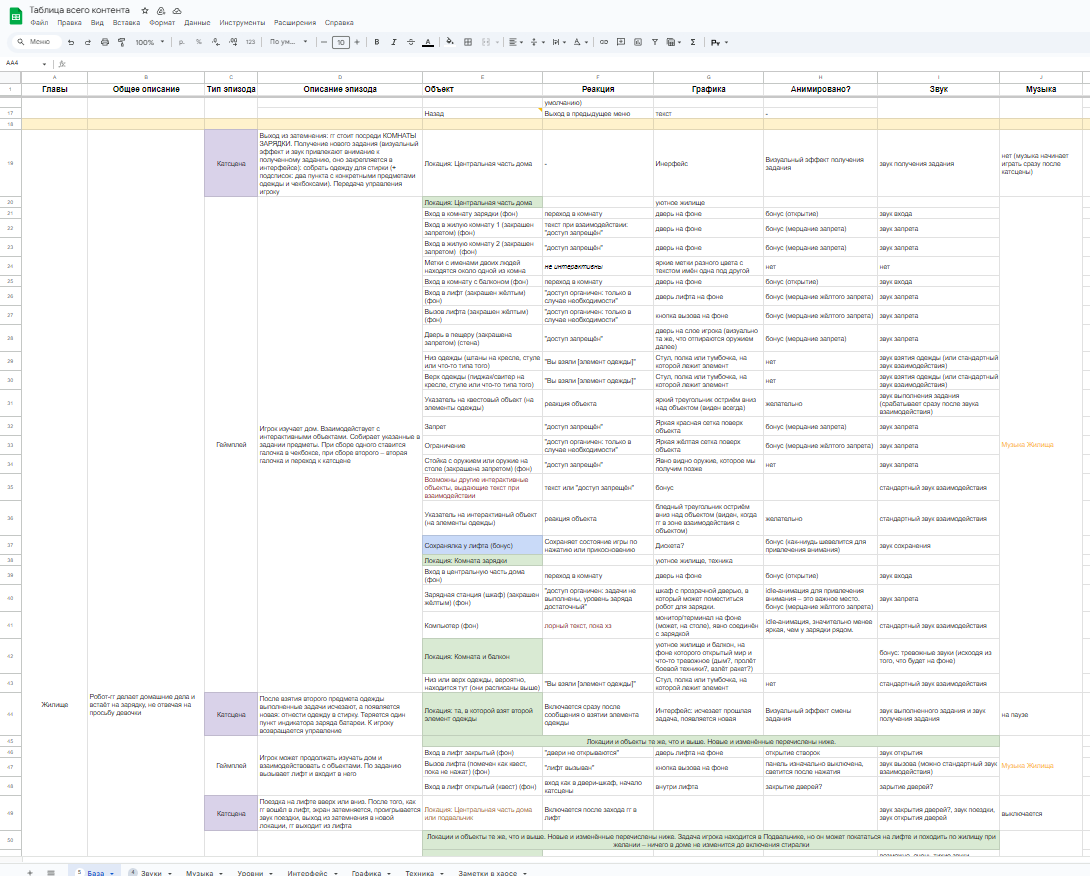This screenshot has height=876, width=1090.
Task: Open the Справка menu
Action: 339,23
